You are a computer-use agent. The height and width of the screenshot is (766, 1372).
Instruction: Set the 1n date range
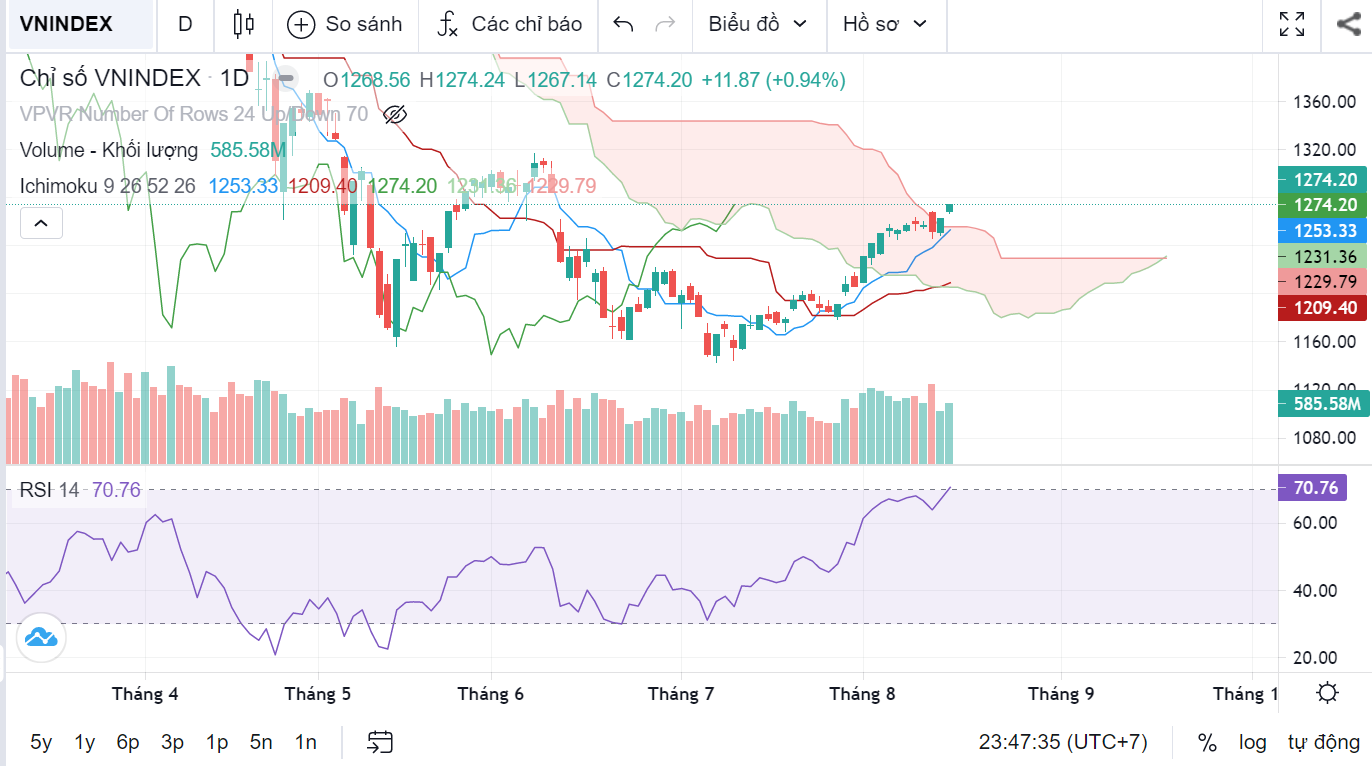point(305,742)
